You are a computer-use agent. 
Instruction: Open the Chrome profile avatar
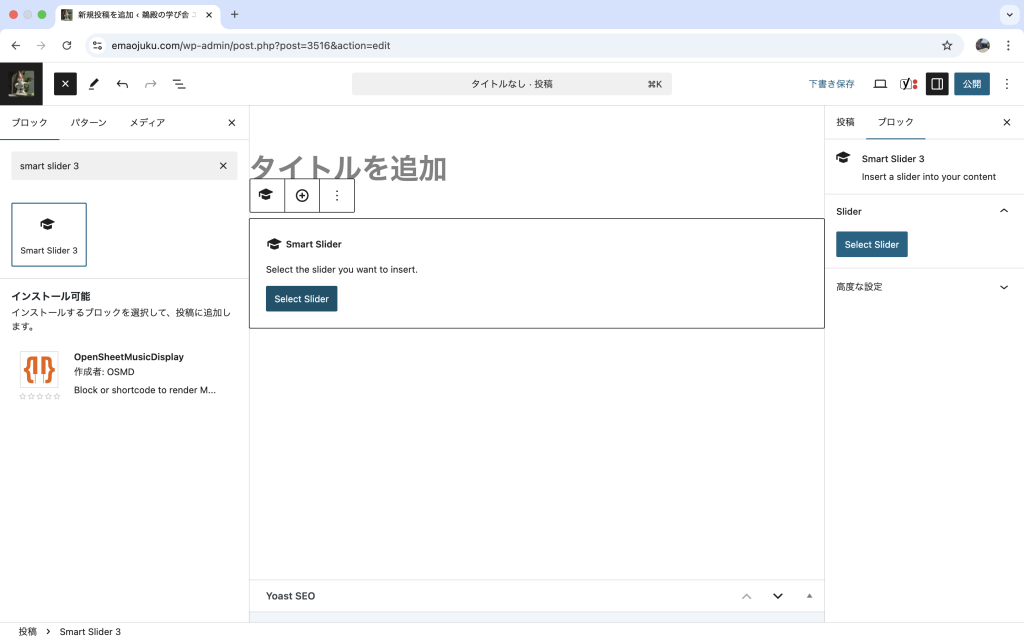(982, 45)
